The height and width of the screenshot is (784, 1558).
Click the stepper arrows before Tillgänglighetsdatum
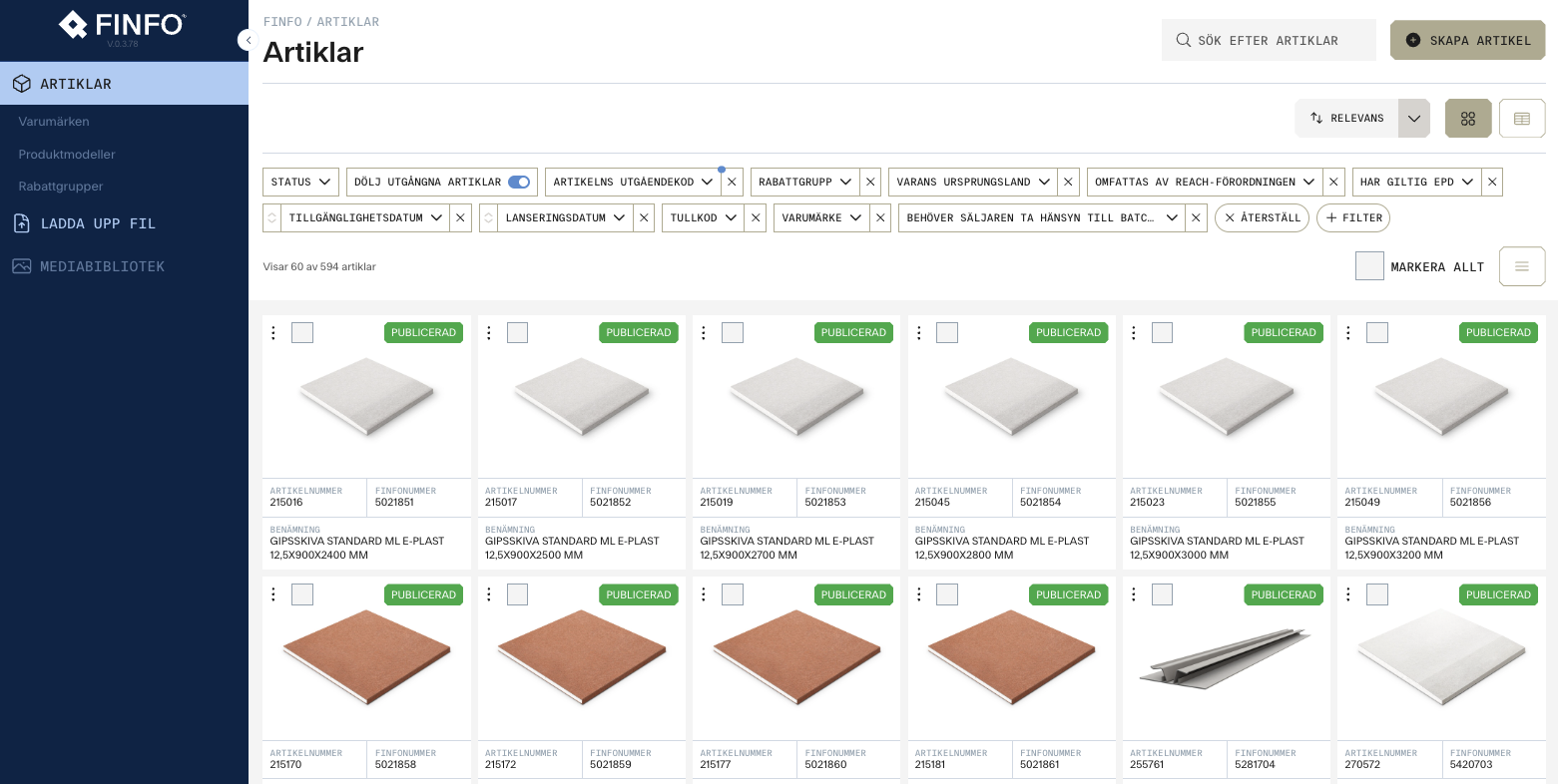click(x=271, y=217)
